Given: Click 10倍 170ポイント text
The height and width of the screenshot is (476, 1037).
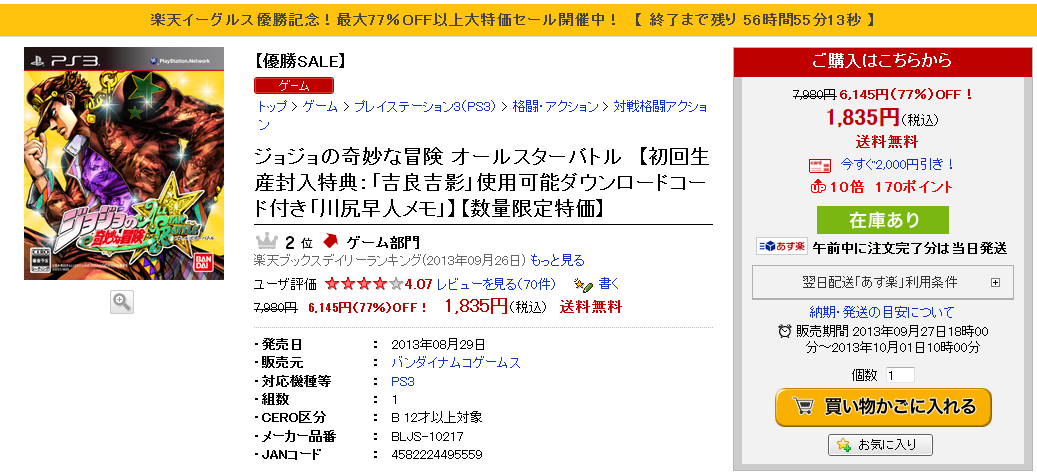Looking at the screenshot, I should [x=892, y=187].
